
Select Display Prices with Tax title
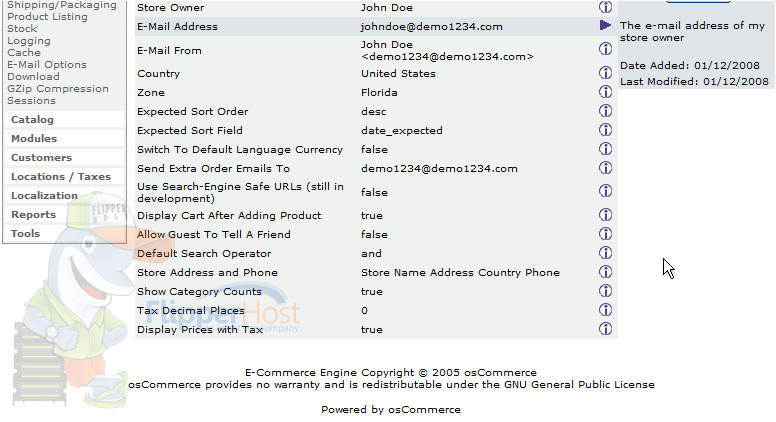200,329
